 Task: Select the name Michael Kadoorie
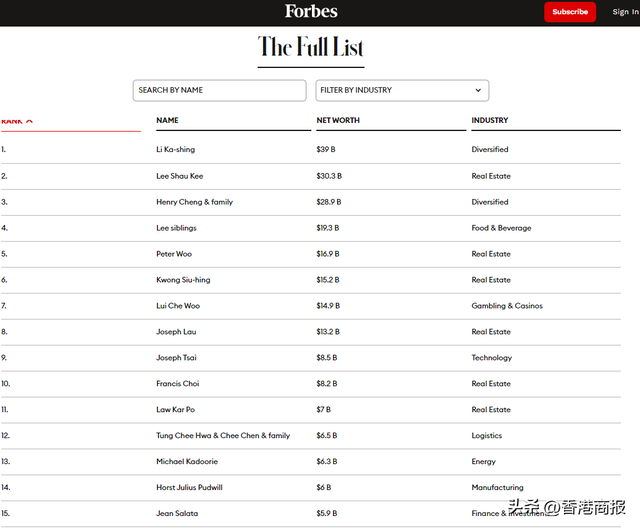tap(187, 461)
